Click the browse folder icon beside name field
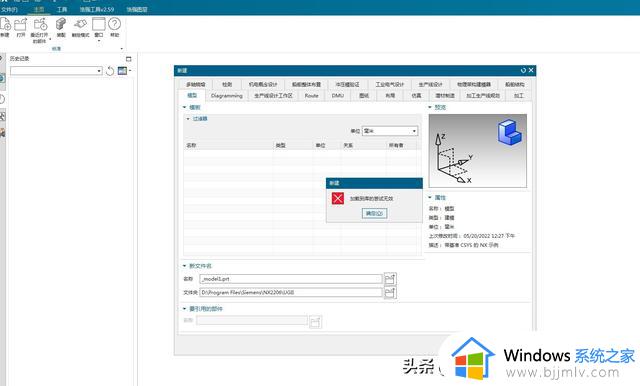 pos(390,279)
